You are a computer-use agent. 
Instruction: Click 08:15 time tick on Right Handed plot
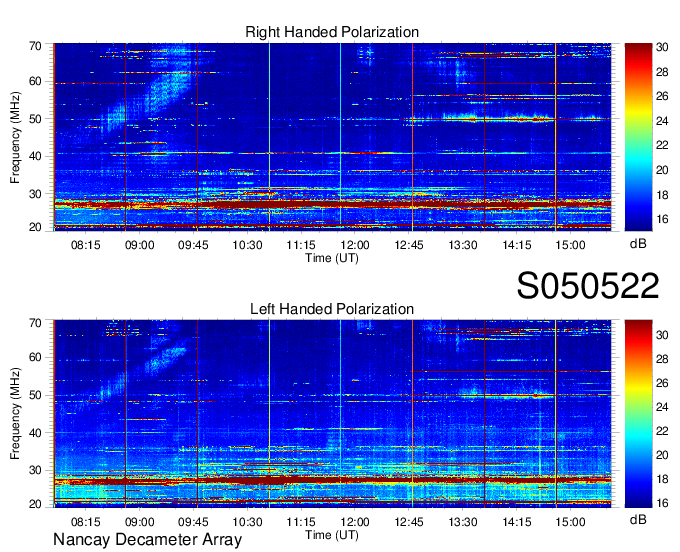coord(85,245)
